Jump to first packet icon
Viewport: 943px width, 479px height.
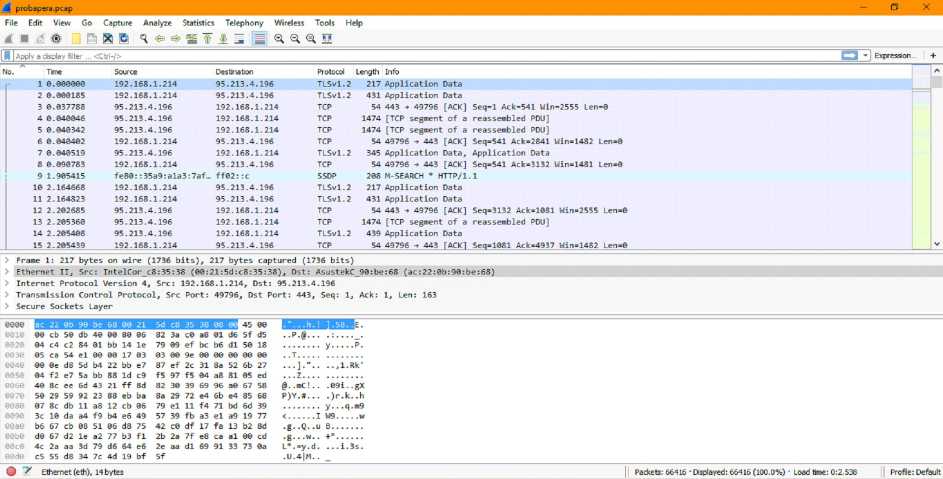pyautogui.click(x=207, y=39)
